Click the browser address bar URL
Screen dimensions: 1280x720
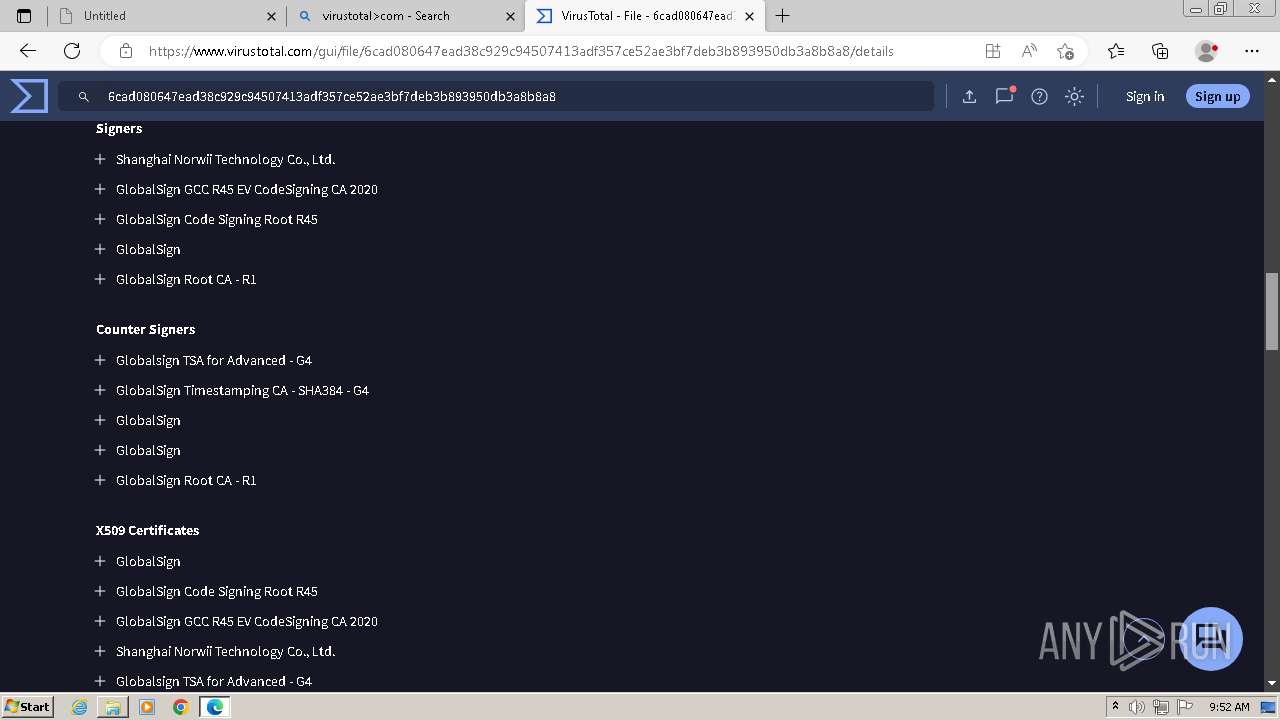(x=521, y=51)
